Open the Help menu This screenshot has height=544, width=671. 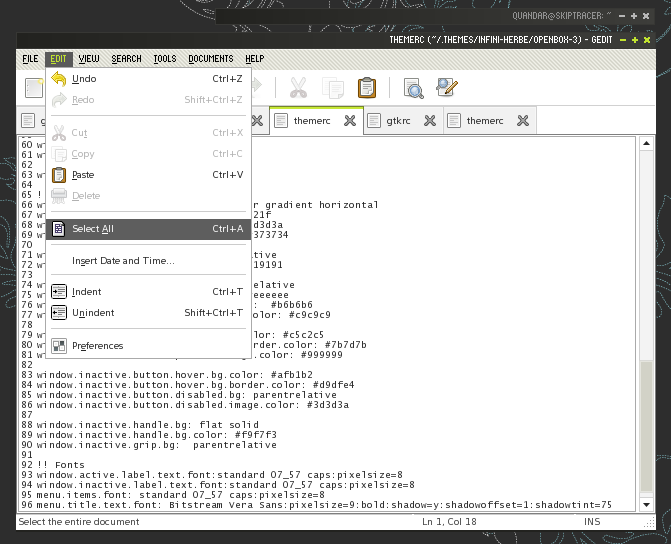[x=255, y=59]
